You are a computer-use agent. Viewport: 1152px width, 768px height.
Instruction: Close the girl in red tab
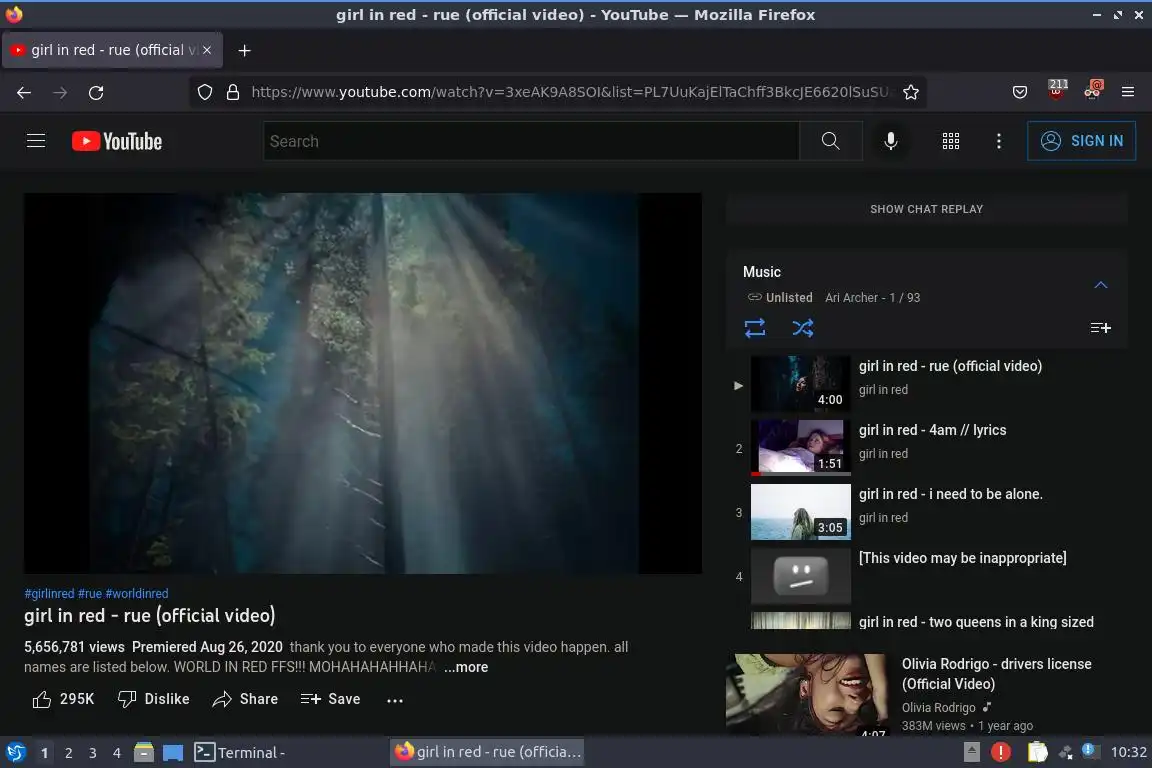point(207,50)
